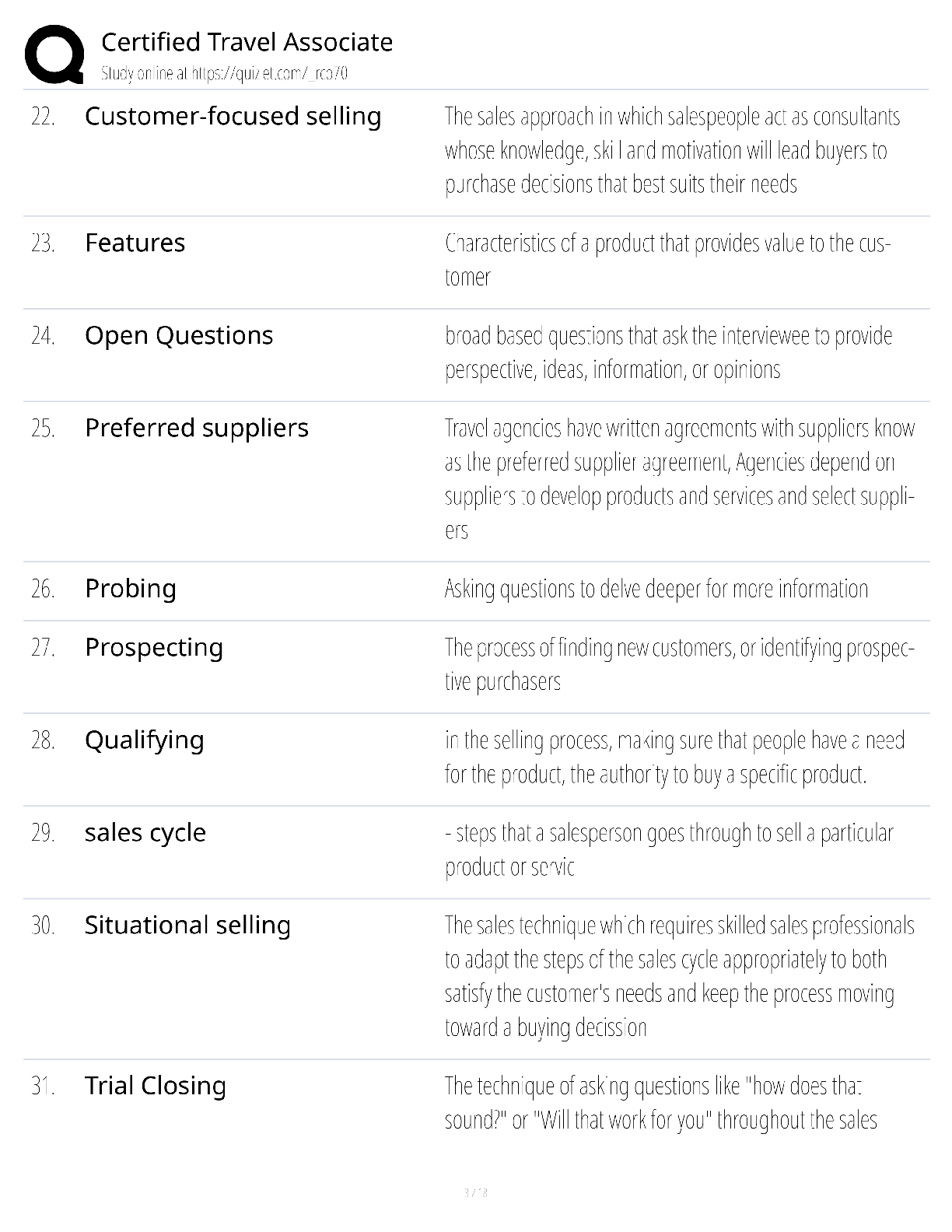Click the Probing definition about delving deeper
The image size is (952, 1232).
coord(656,589)
